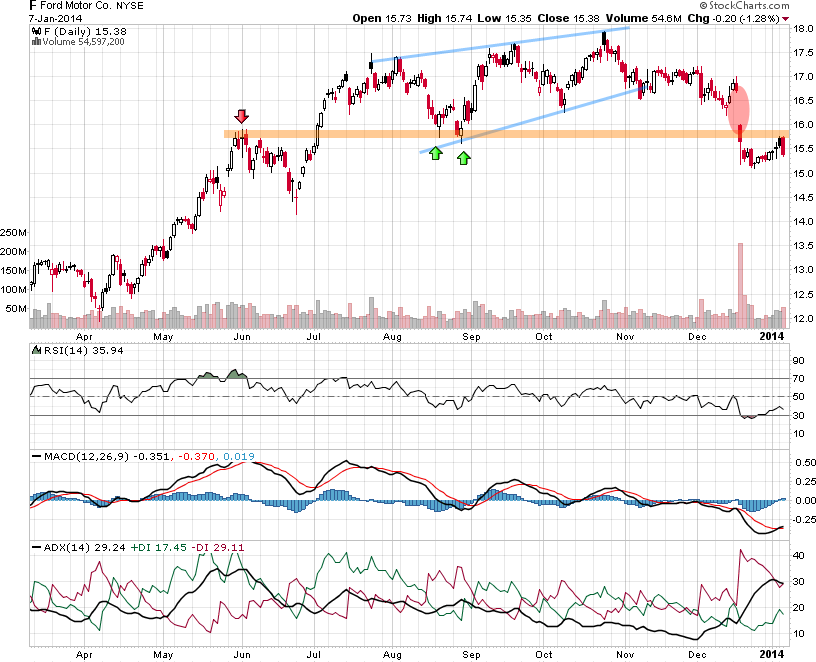Click the tall December volume spike bar
The width and height of the screenshot is (816, 662).
pyautogui.click(x=741, y=285)
